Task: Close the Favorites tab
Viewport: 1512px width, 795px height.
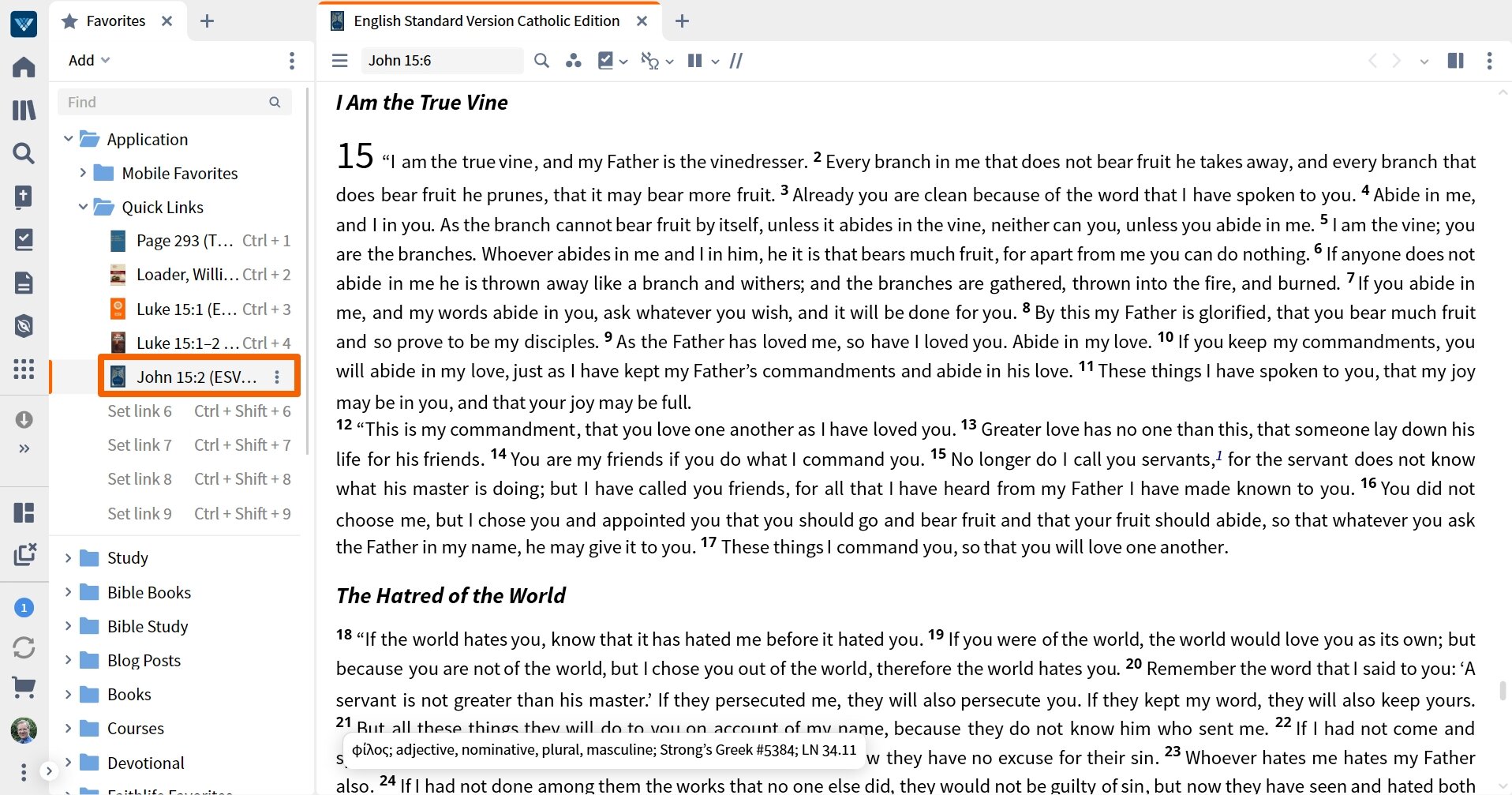Action: point(167,21)
